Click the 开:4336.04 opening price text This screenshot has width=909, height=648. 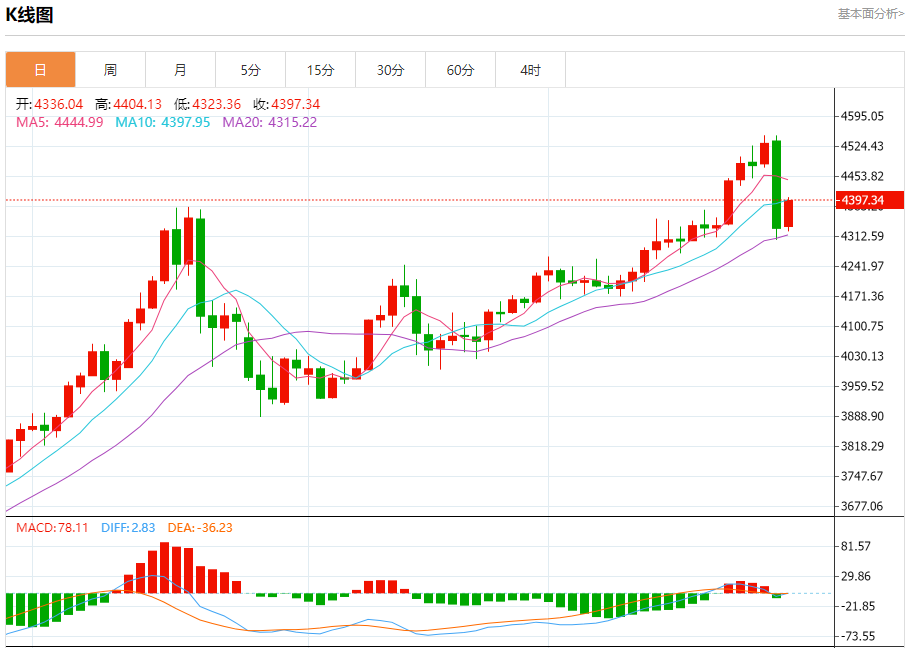(x=49, y=104)
